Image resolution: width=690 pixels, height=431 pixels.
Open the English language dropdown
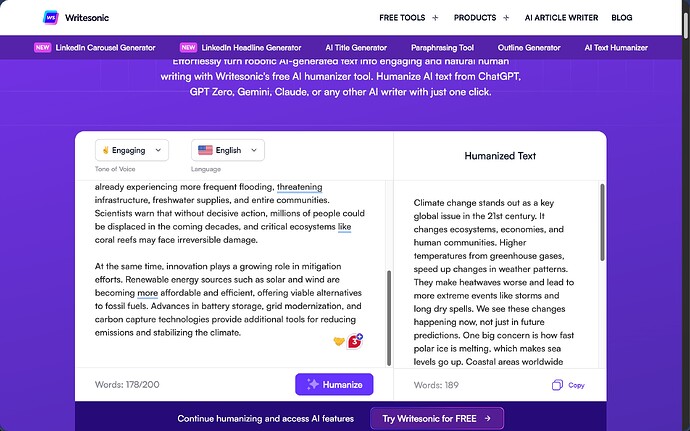click(228, 150)
